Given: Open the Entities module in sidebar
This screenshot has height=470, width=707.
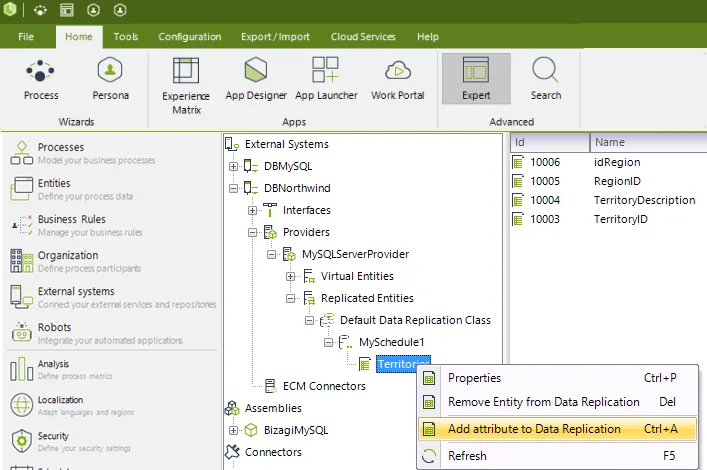Looking at the screenshot, I should pyautogui.click(x=71, y=189).
